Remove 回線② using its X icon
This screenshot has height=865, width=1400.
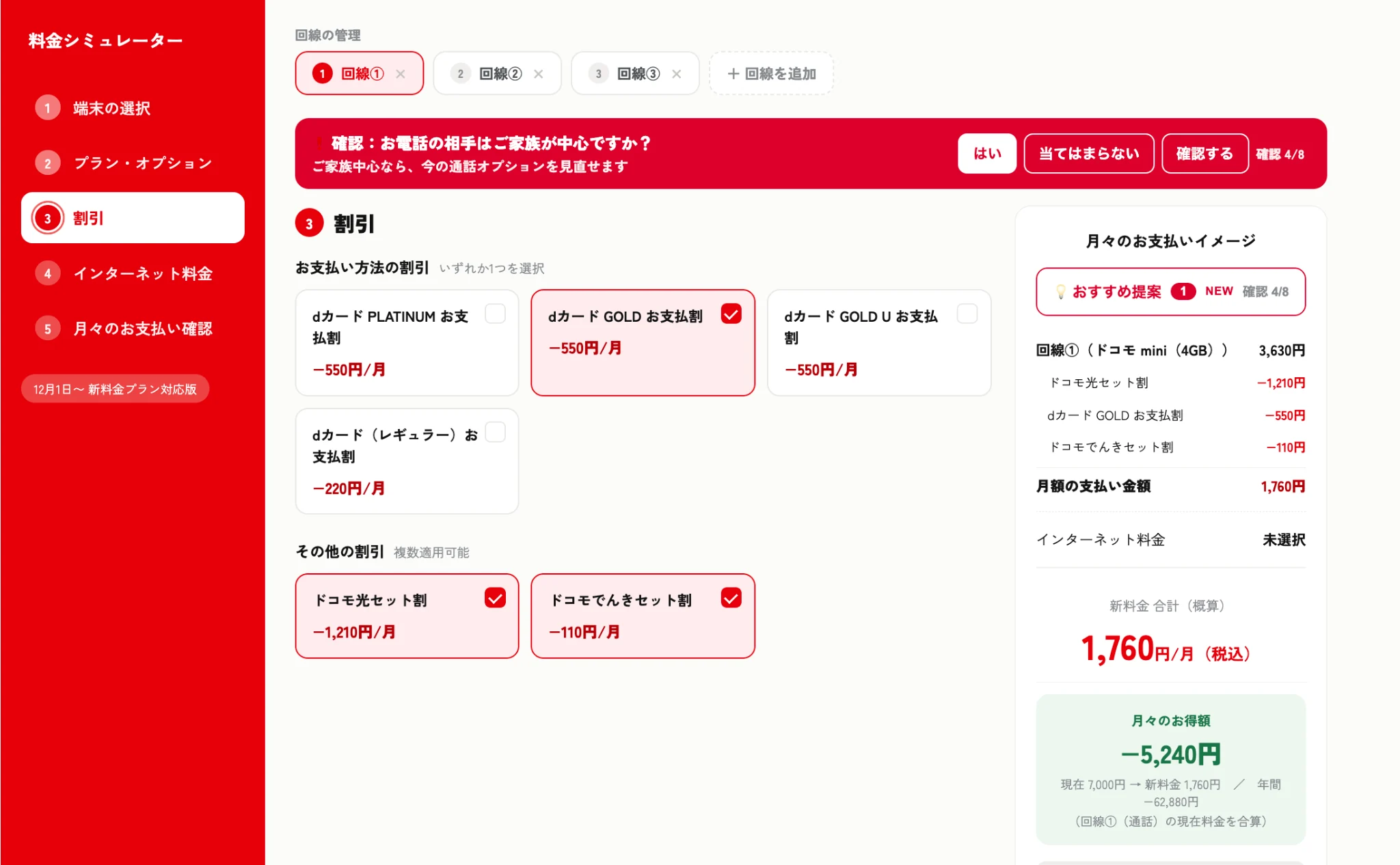[x=539, y=74]
